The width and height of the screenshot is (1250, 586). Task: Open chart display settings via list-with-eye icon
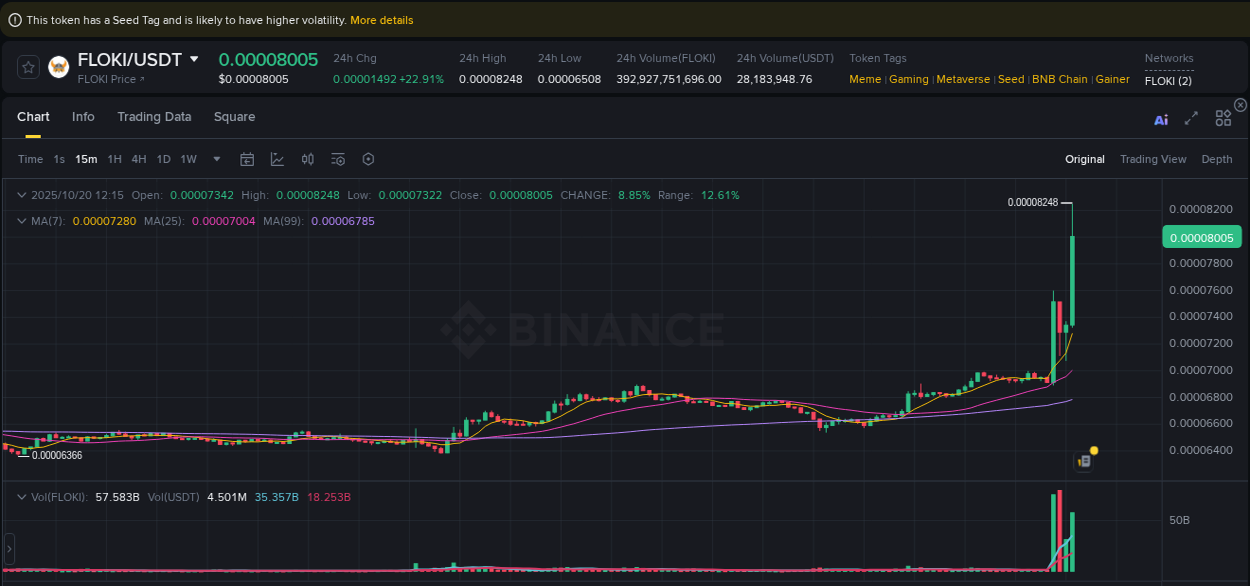(x=337, y=159)
